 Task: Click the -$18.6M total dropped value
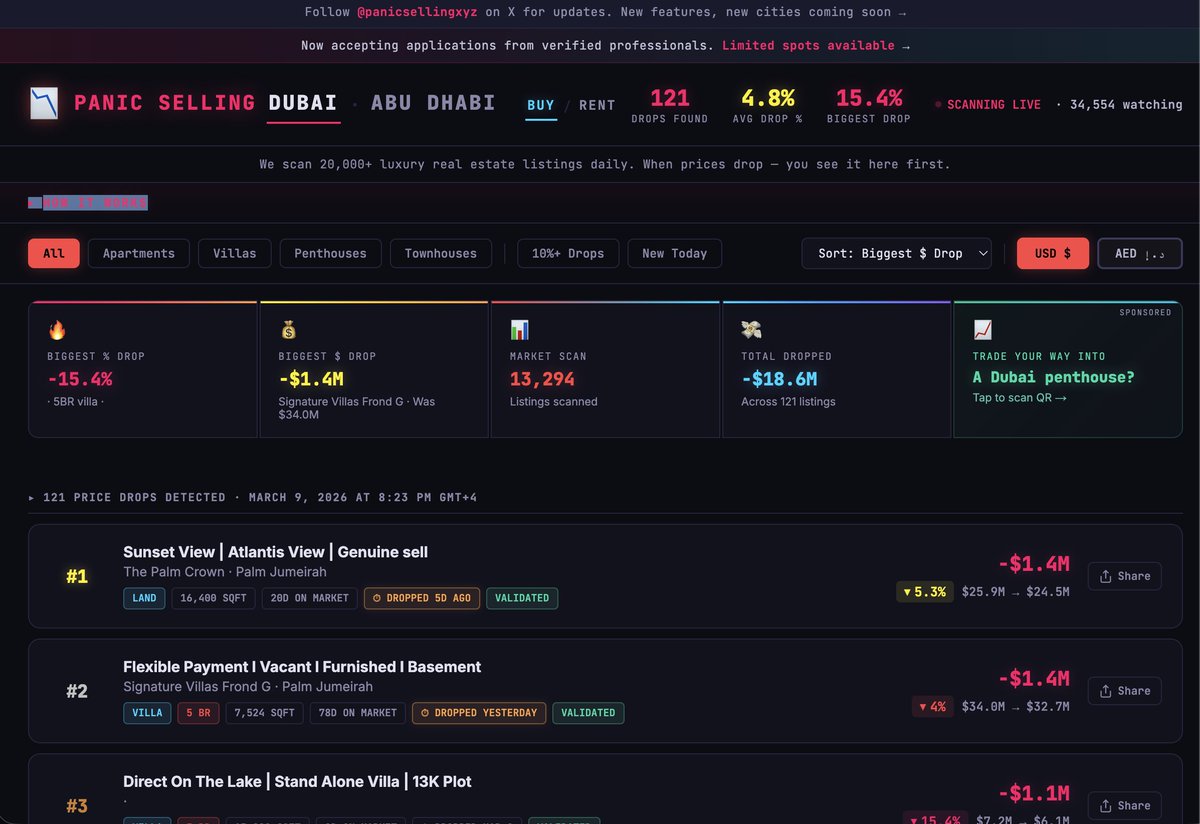tap(779, 379)
